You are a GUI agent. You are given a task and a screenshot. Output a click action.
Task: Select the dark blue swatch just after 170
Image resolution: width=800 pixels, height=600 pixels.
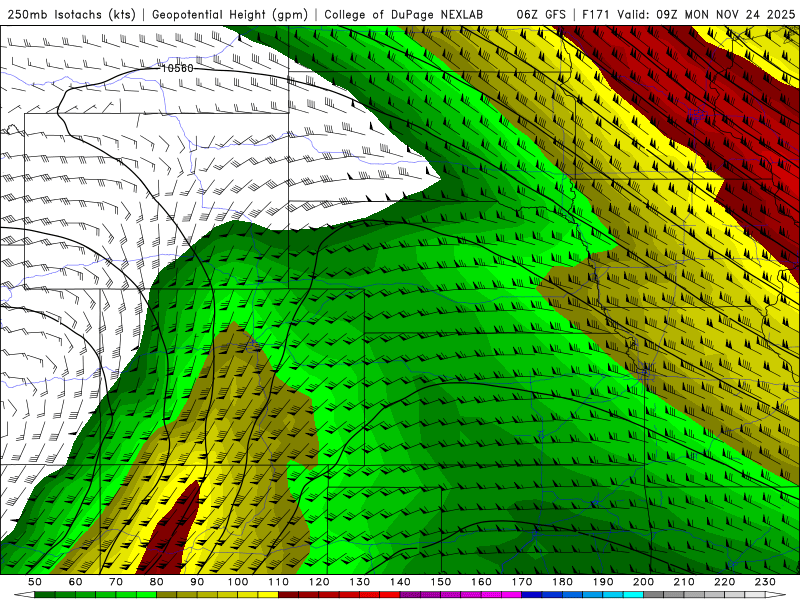point(531,595)
